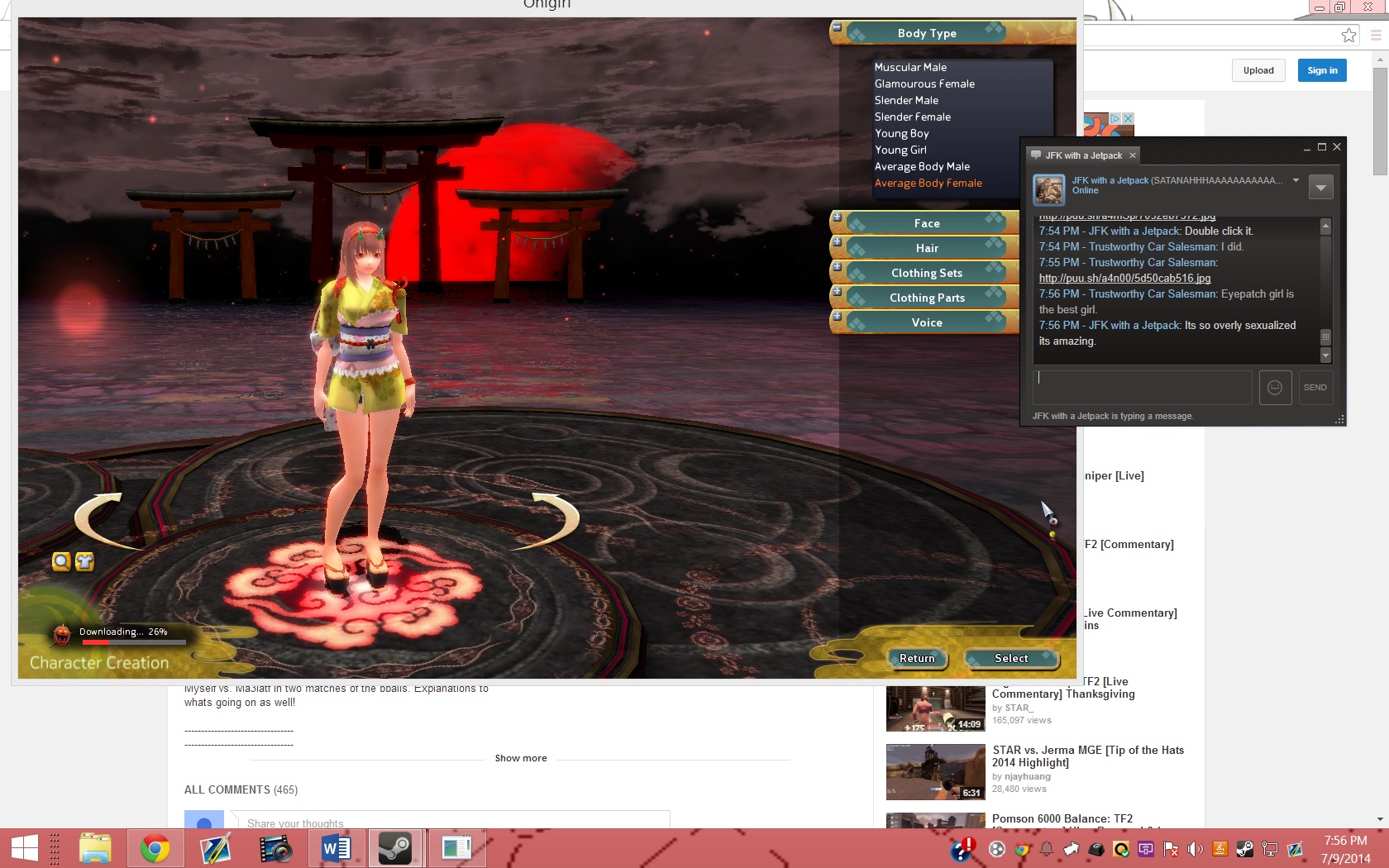Click the Downloading progress bar
1389x868 pixels.
pyautogui.click(x=135, y=641)
